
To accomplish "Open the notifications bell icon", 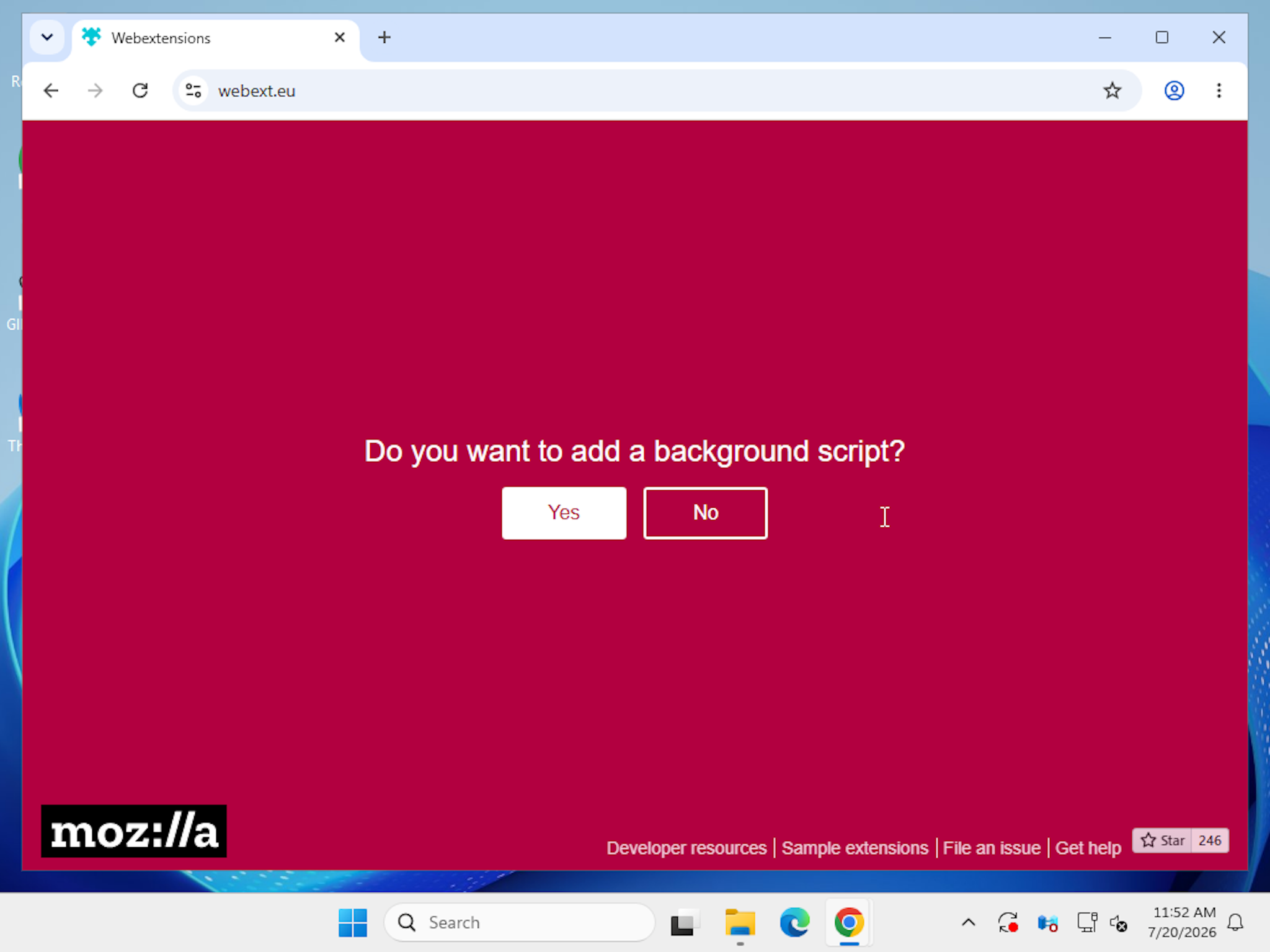I will pos(1235,922).
